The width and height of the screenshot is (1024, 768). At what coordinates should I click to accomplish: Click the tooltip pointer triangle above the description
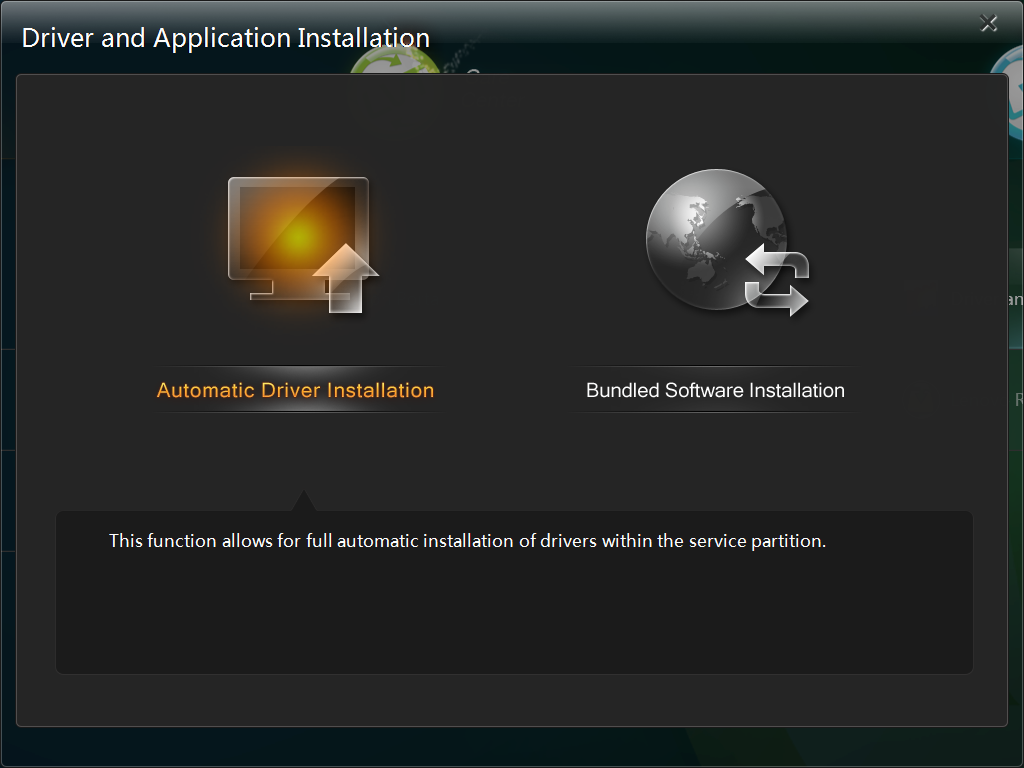tap(304, 501)
